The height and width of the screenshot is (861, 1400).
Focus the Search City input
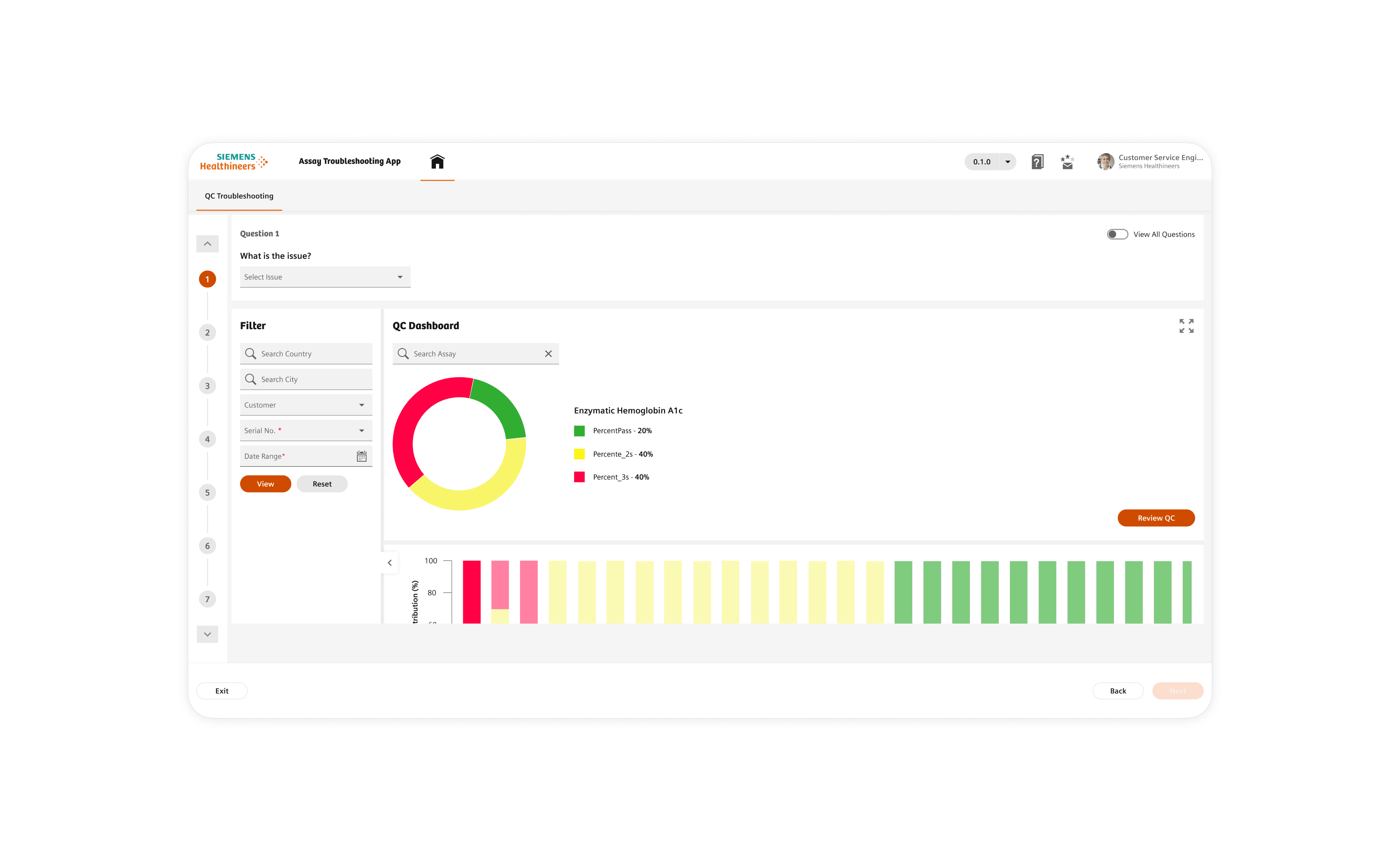[306, 379]
